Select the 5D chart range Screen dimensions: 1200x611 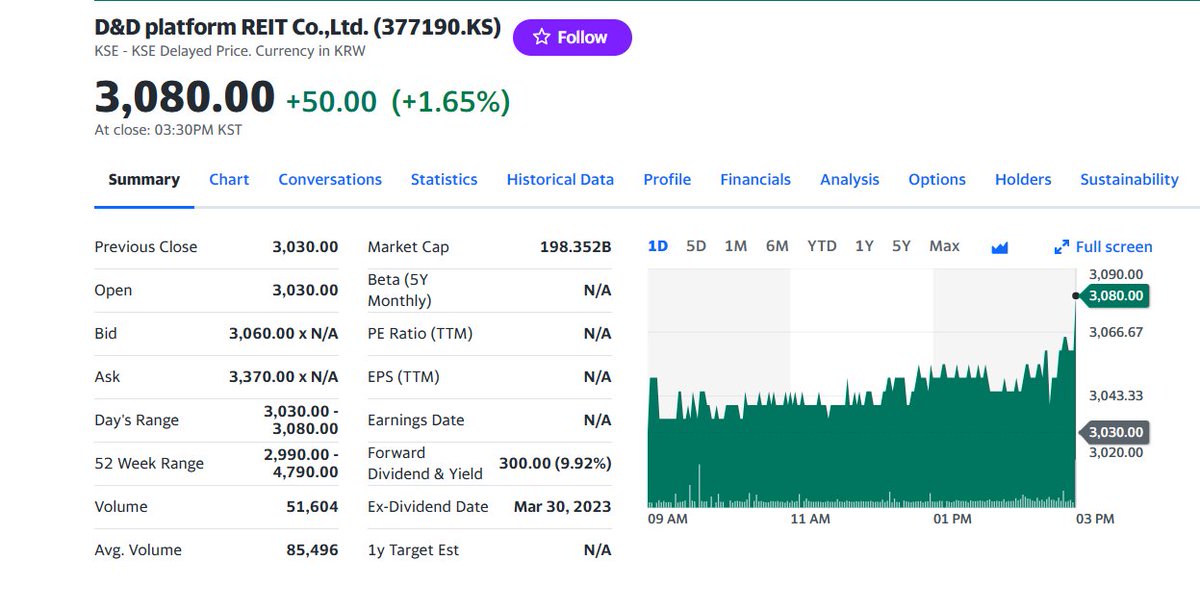(696, 246)
